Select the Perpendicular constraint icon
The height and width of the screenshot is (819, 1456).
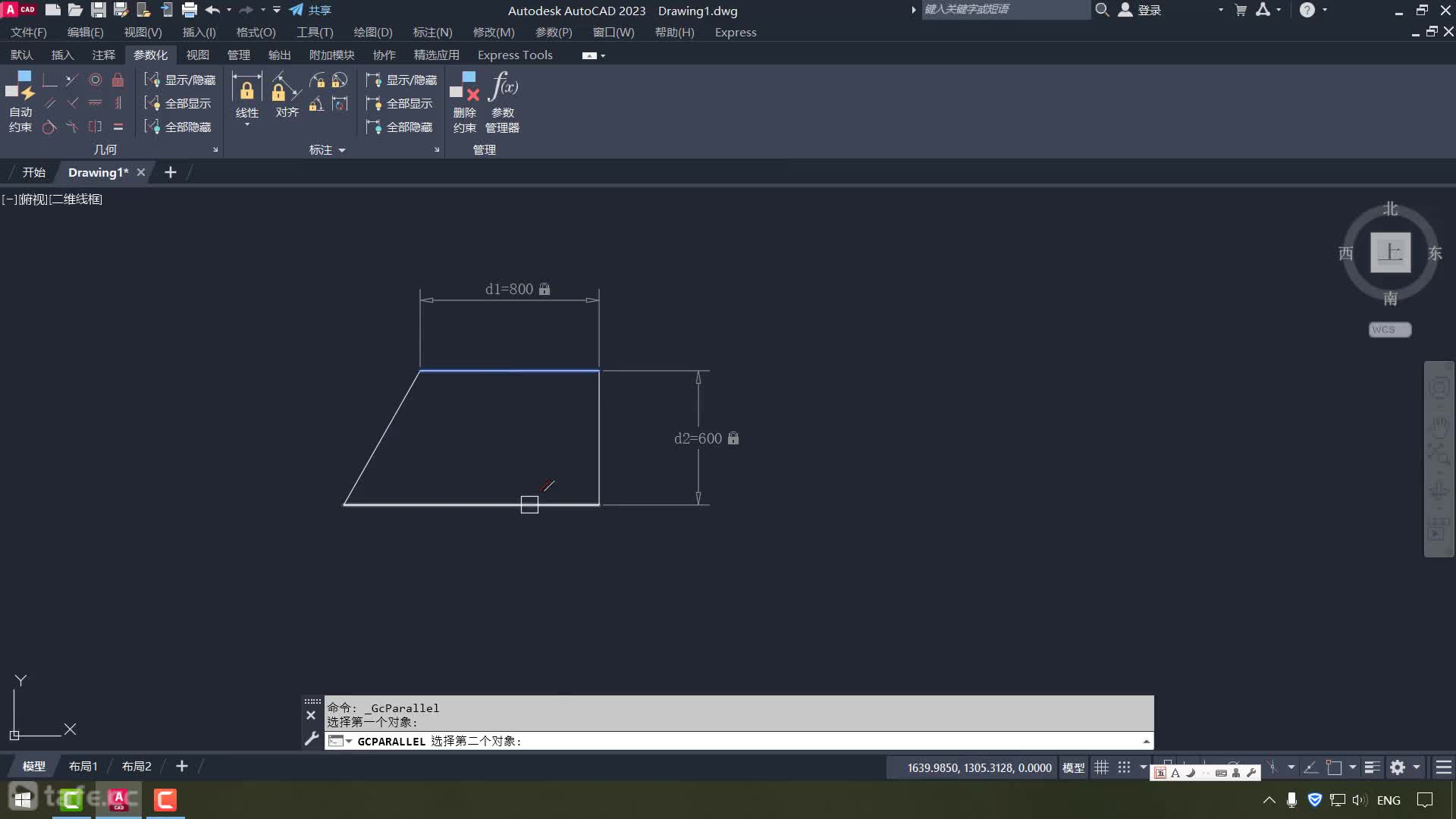tap(72, 103)
